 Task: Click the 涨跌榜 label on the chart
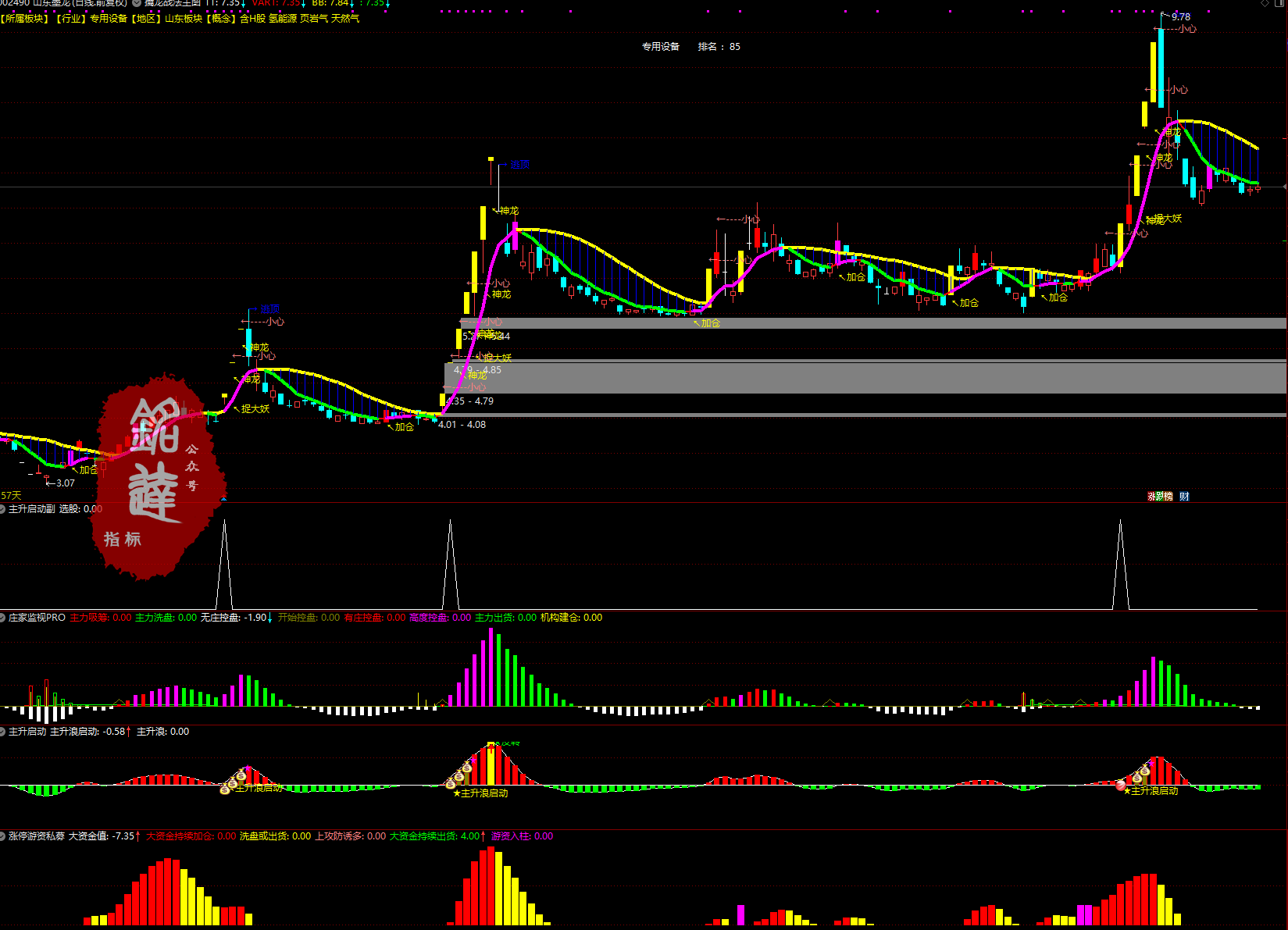coord(1160,497)
